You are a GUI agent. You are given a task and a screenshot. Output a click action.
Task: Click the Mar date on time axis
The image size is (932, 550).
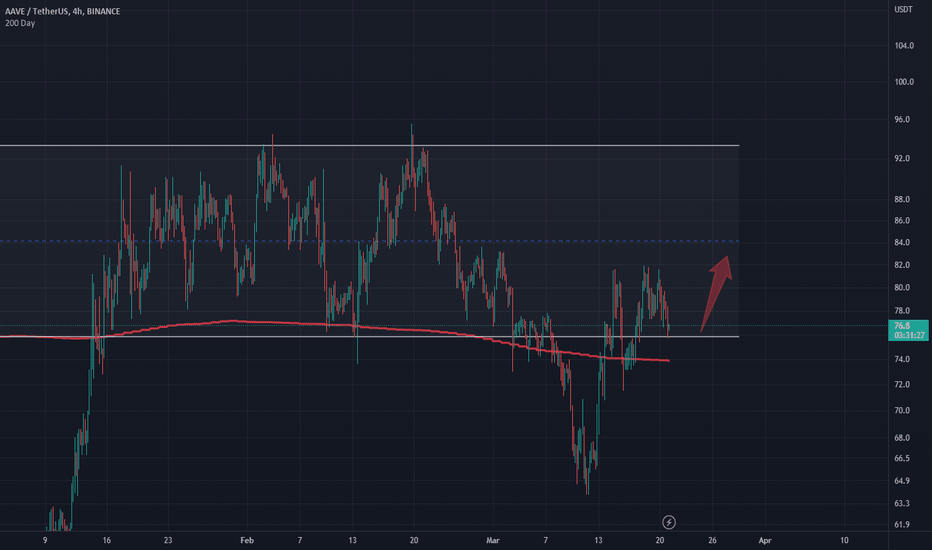point(493,540)
